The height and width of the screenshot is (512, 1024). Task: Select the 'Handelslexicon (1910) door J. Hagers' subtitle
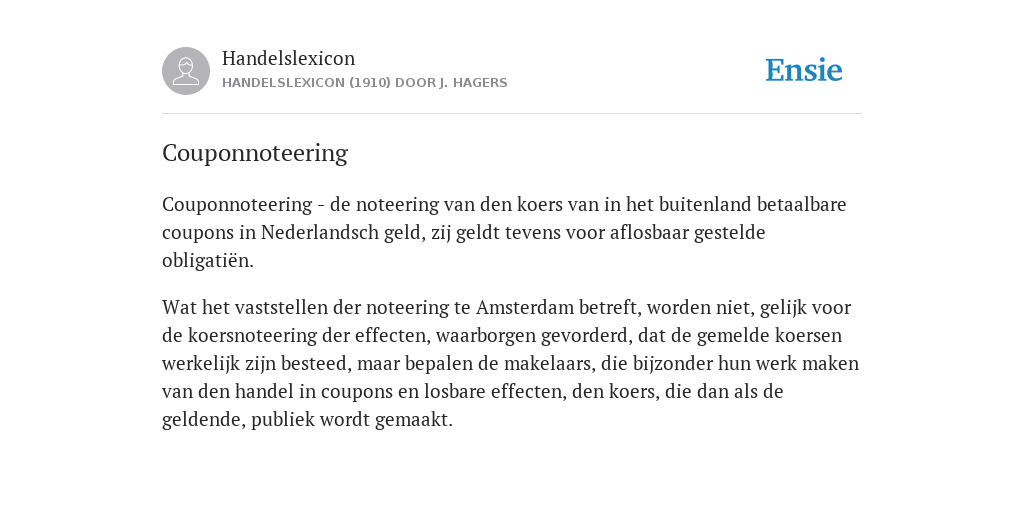tap(364, 83)
